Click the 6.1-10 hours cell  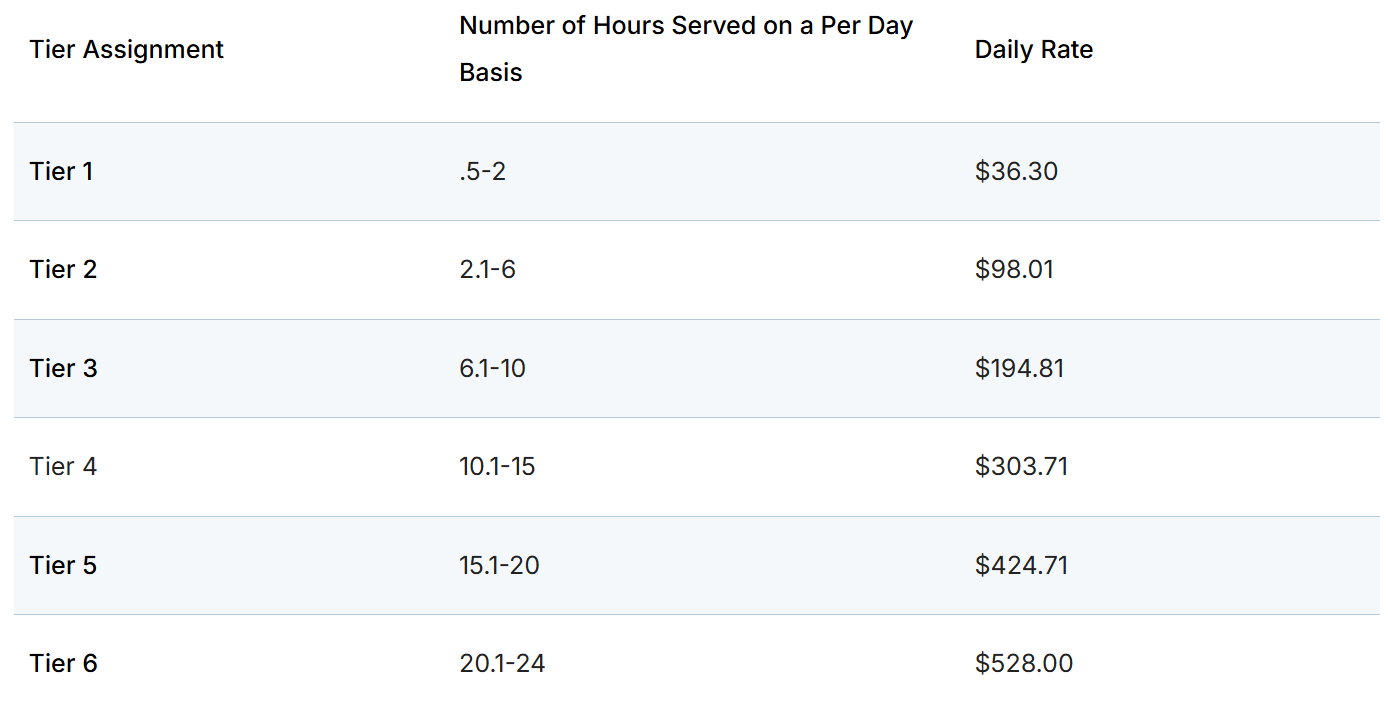point(492,368)
